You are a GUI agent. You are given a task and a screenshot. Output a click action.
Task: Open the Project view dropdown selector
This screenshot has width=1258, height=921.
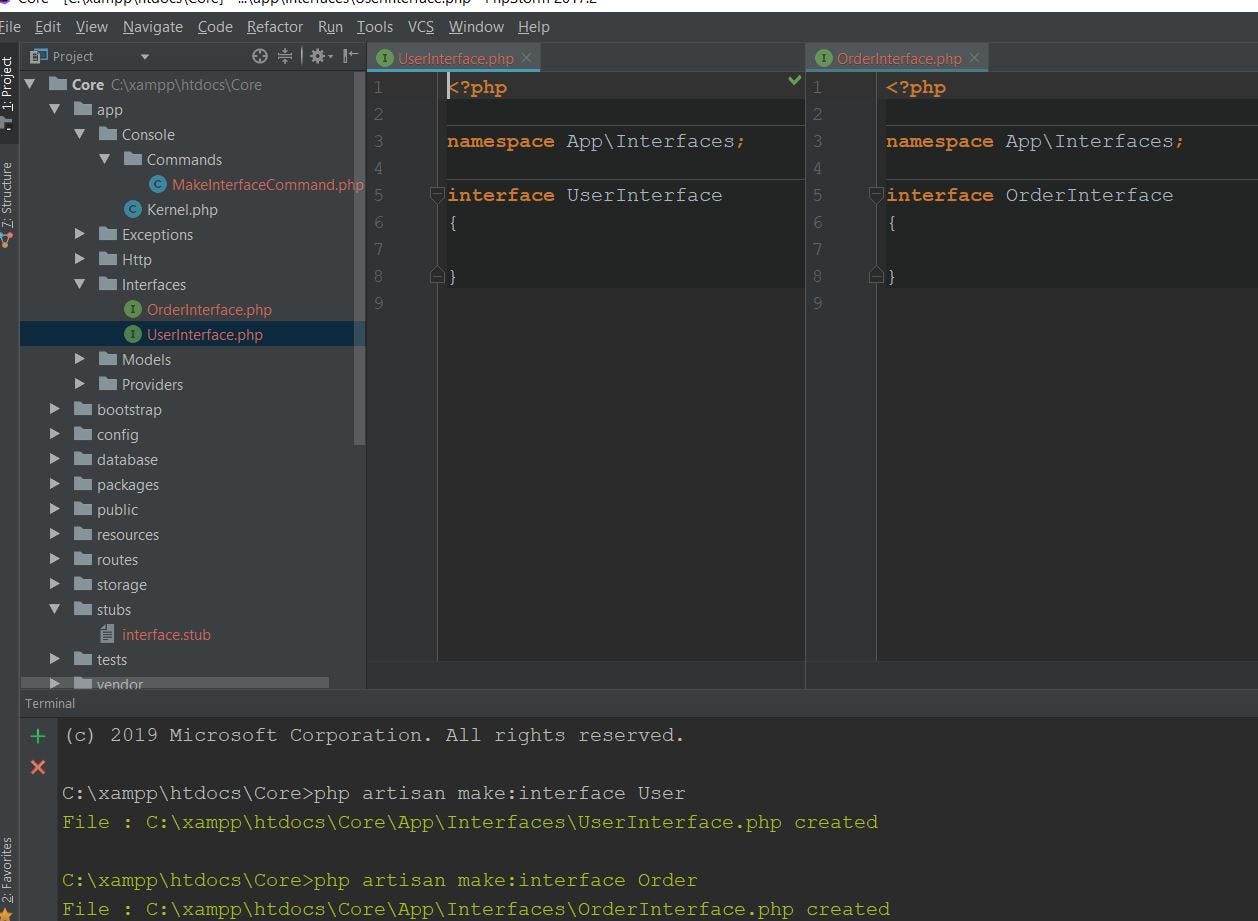coord(145,56)
